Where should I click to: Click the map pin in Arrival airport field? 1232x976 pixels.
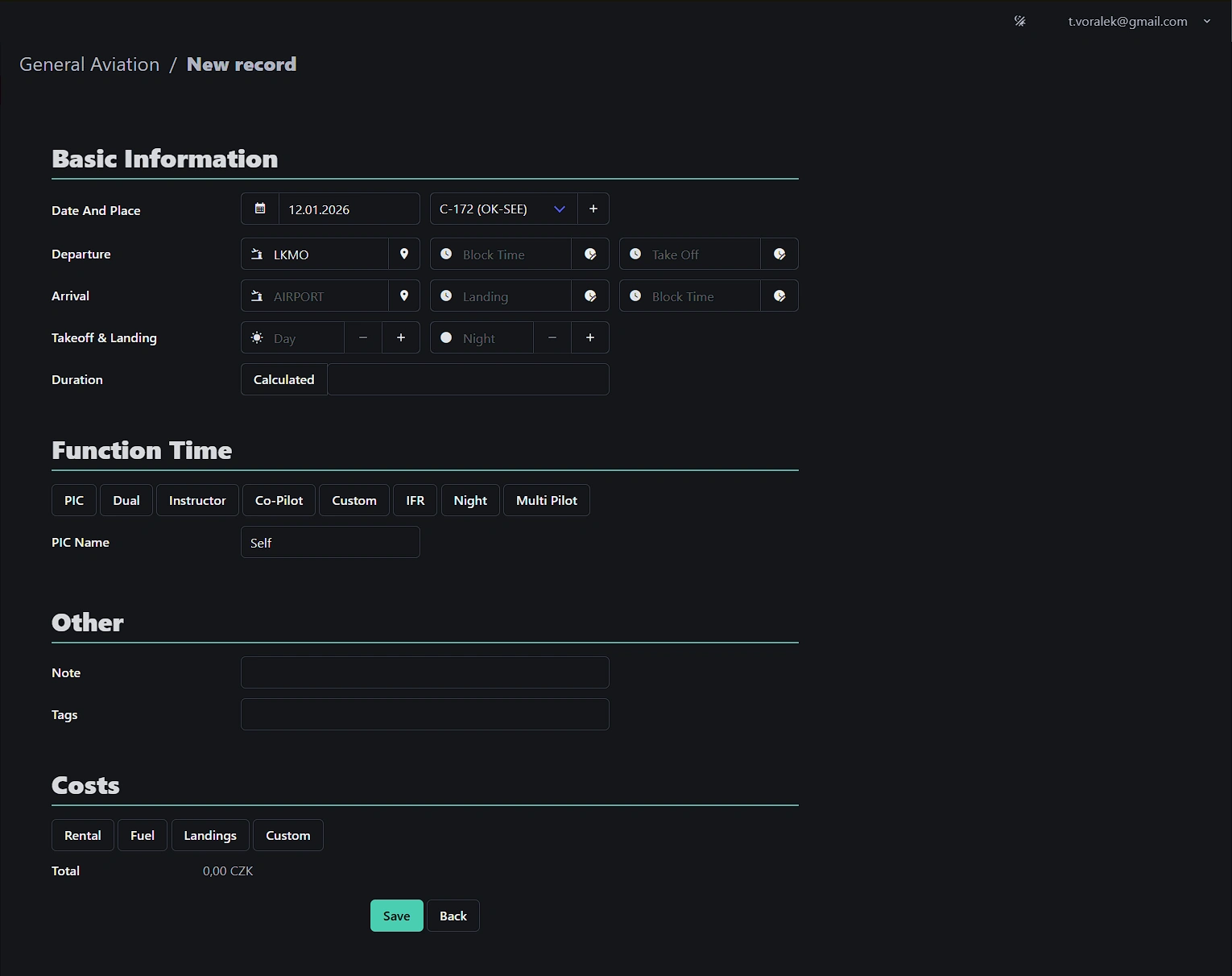pyautogui.click(x=404, y=296)
